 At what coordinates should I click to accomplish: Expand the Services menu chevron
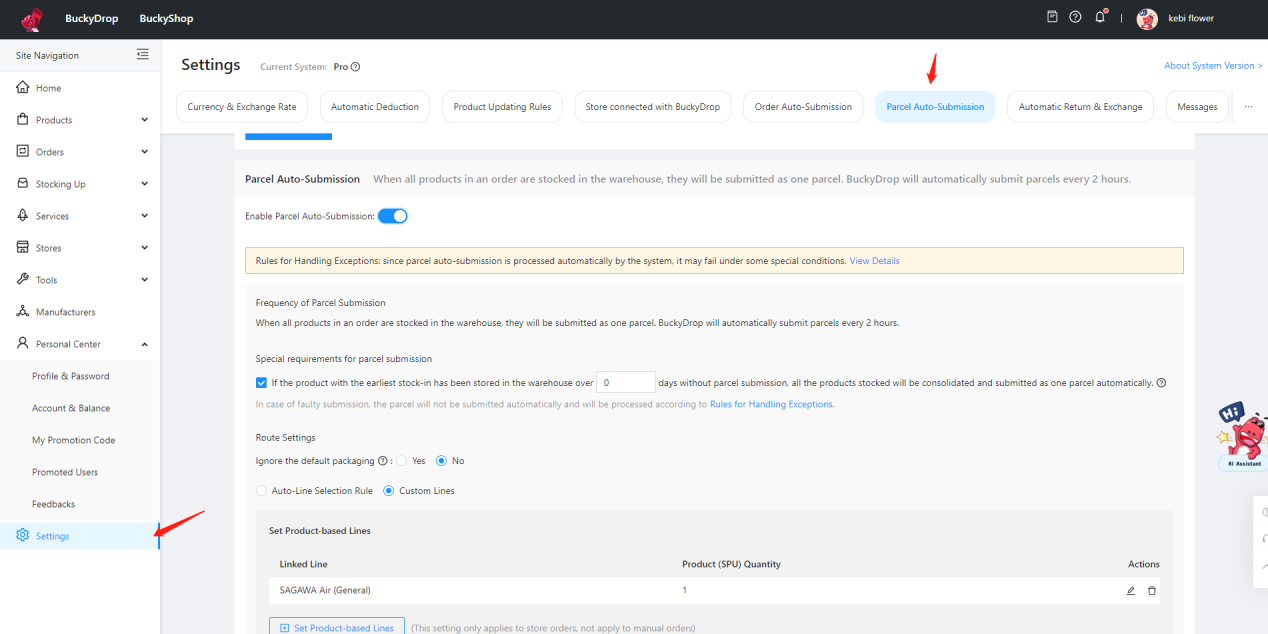tap(145, 216)
